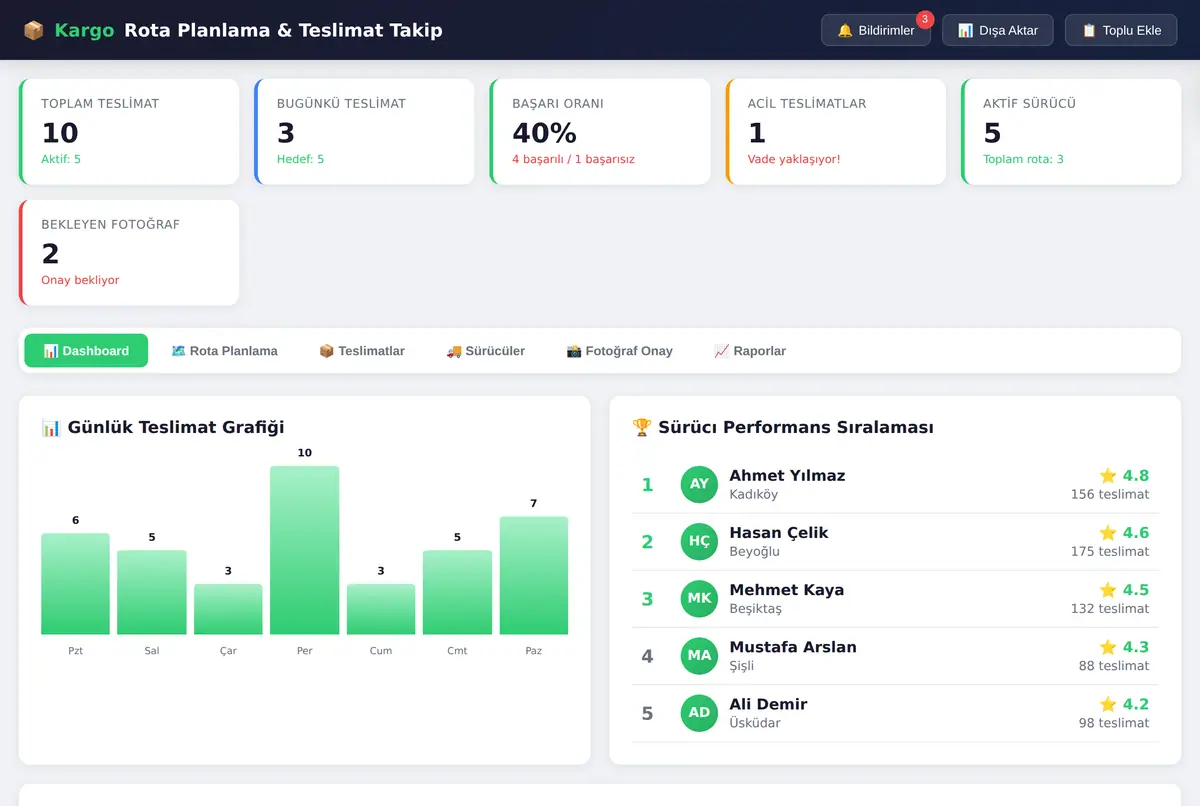The width and height of the screenshot is (1200, 806).
Task: Click the star rating icon beside 4.3
Action: tap(1108, 646)
